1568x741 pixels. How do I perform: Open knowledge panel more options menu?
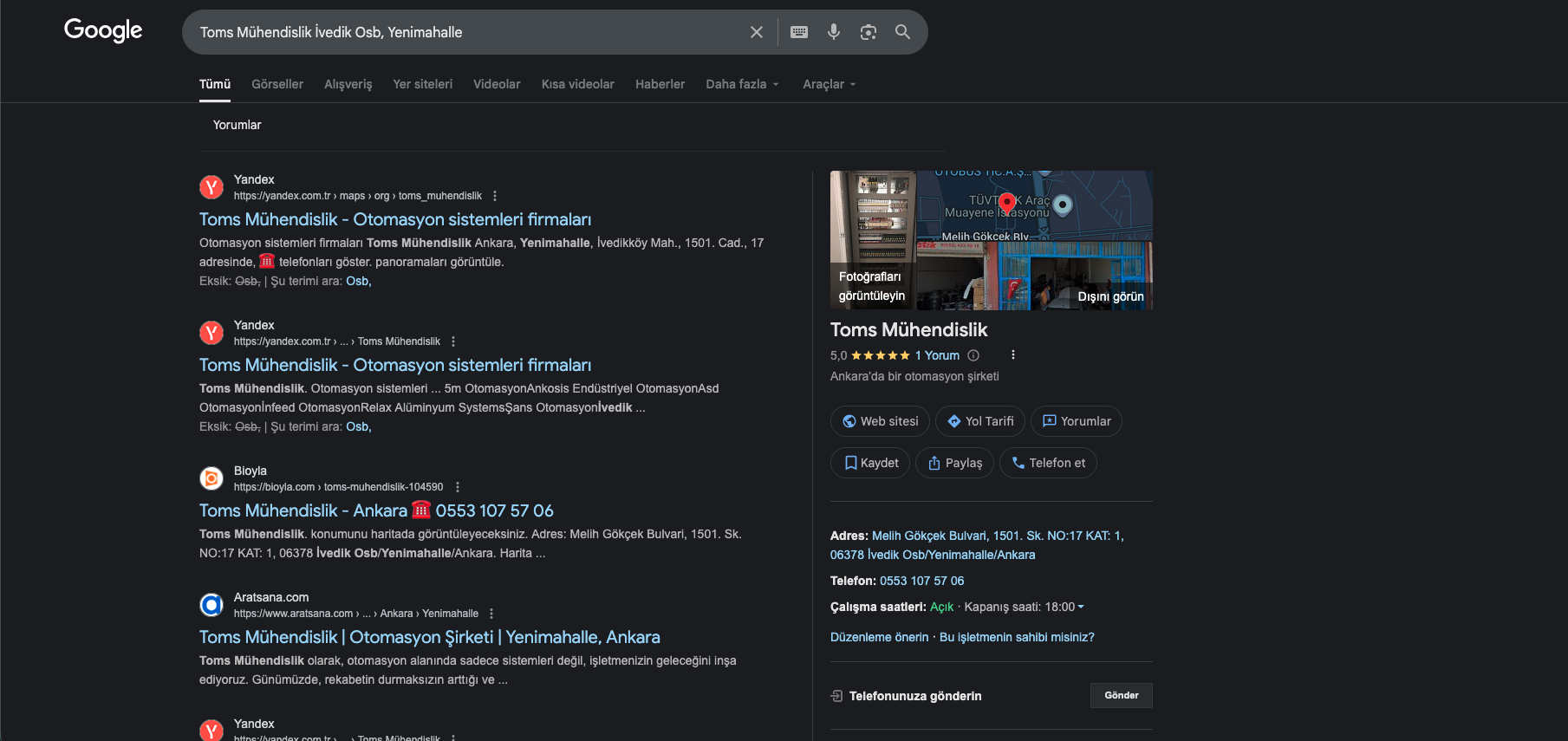pos(1012,354)
